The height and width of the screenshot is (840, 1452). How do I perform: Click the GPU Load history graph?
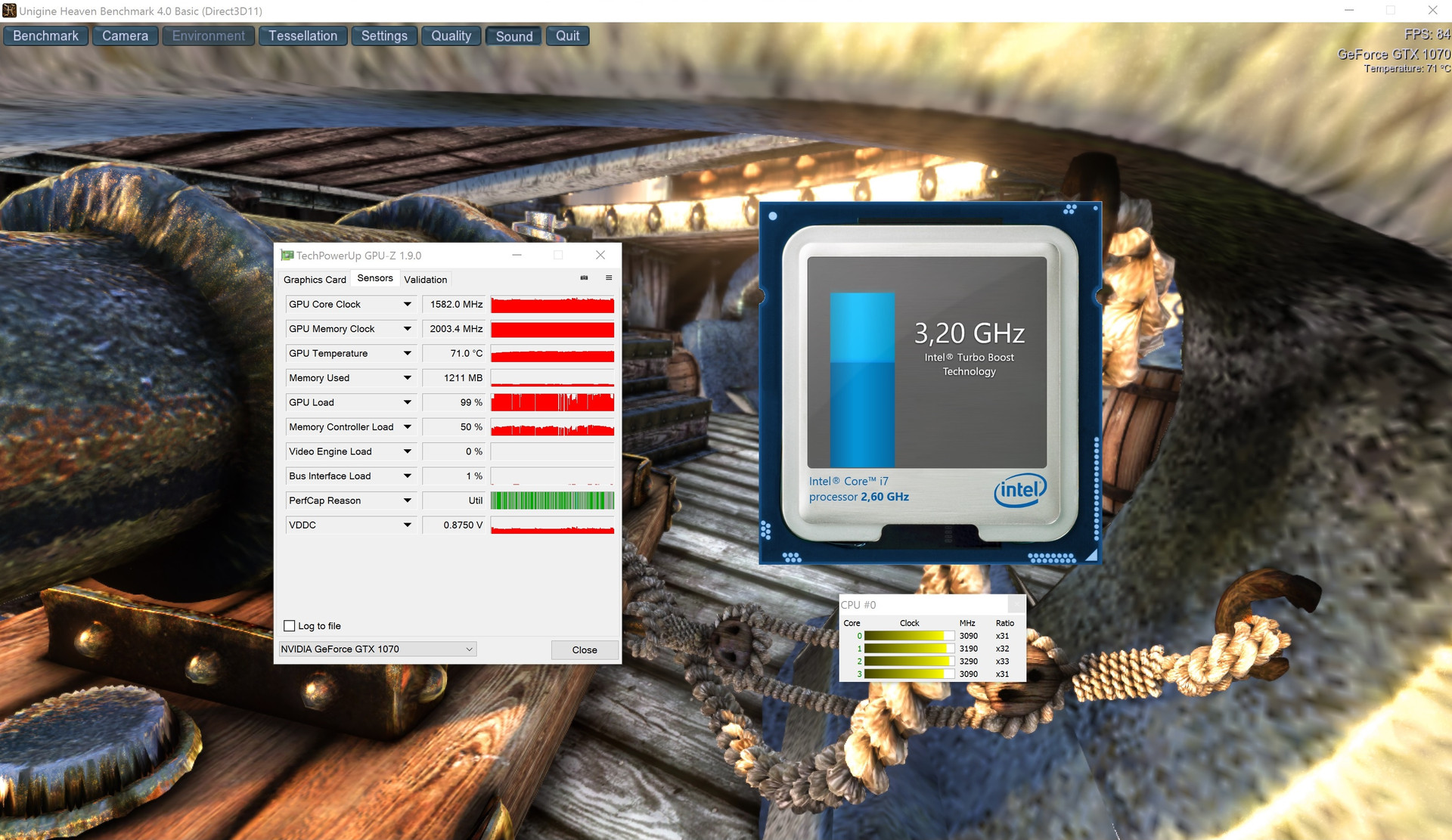coord(553,403)
